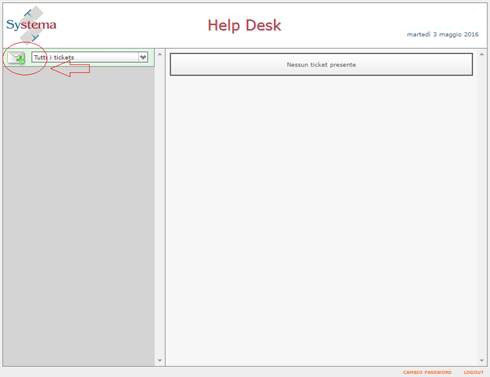
Task: Click the grey footer bar beside CAMBIO PASSWORD
Action: pyautogui.click(x=200, y=372)
